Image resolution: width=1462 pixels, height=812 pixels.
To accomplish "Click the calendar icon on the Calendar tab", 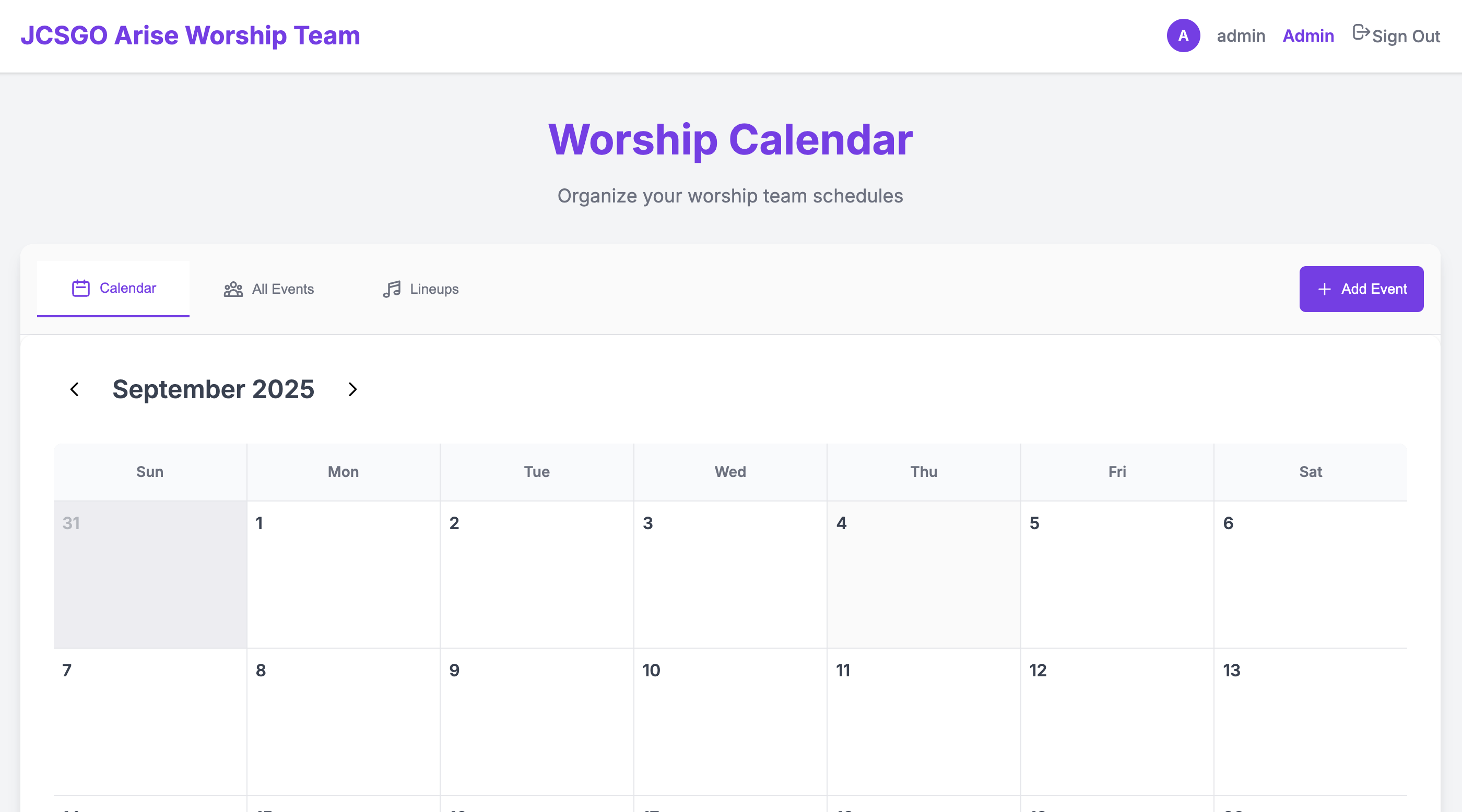I will pos(80,288).
